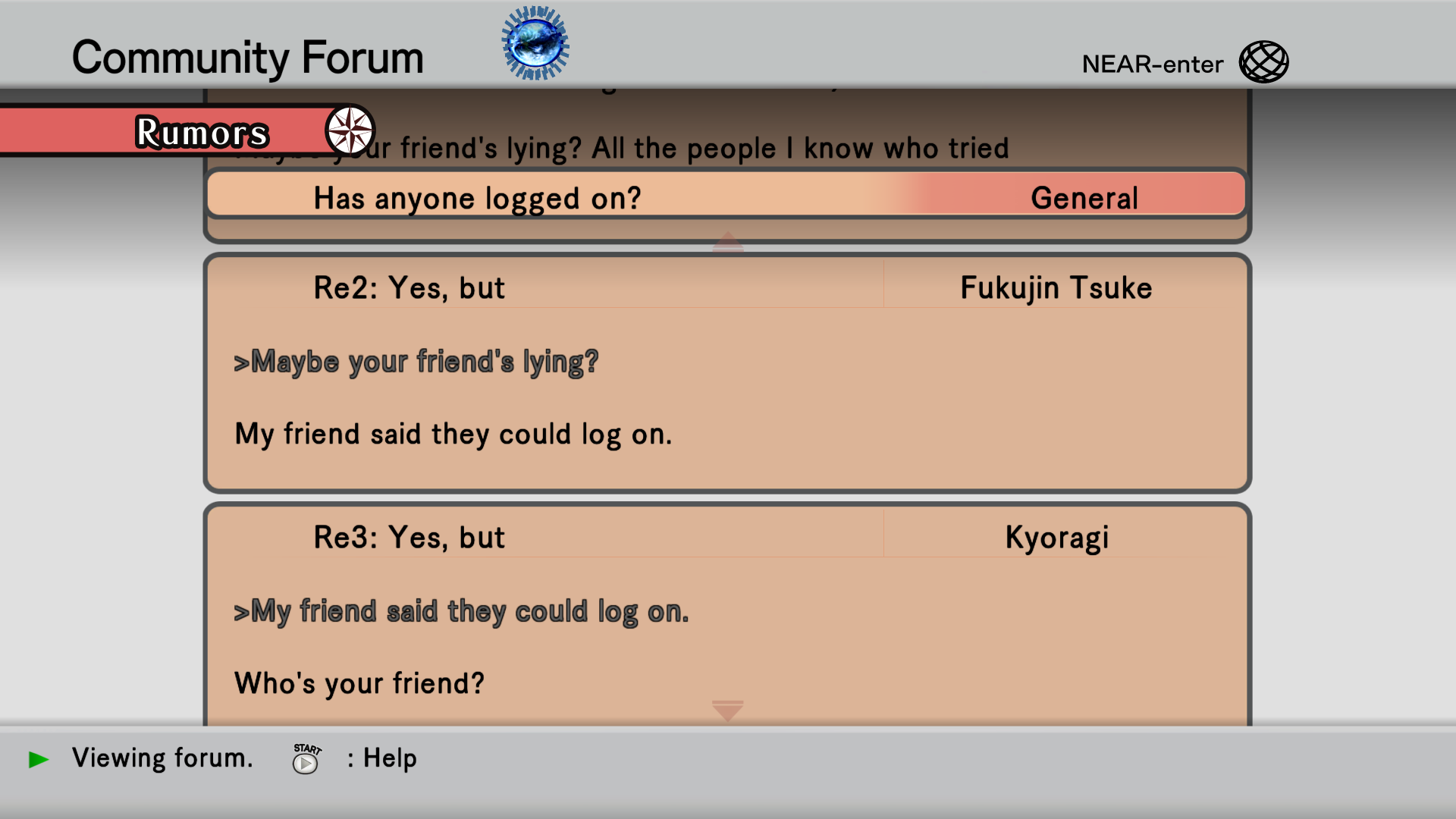Select the Rumors category tab
This screenshot has width=1456, height=819.
187,130
